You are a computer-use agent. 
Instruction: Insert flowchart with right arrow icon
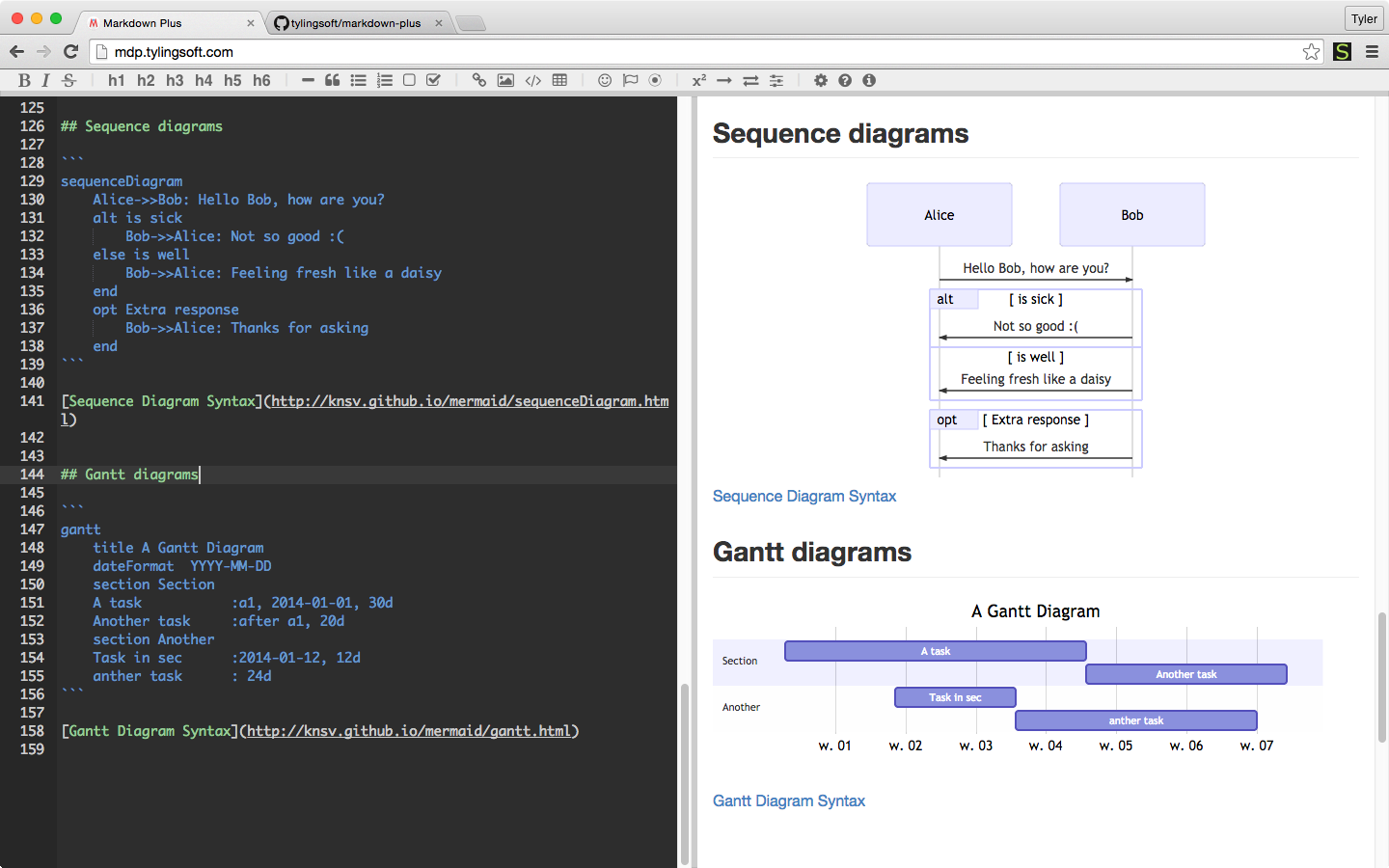point(724,81)
